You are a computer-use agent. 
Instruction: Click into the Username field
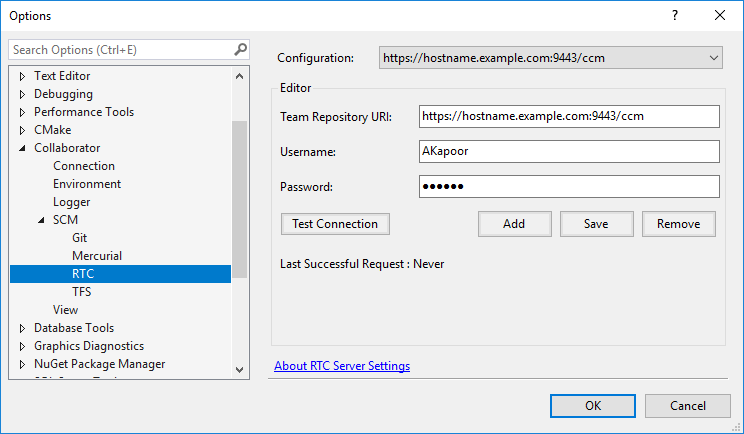pos(569,152)
